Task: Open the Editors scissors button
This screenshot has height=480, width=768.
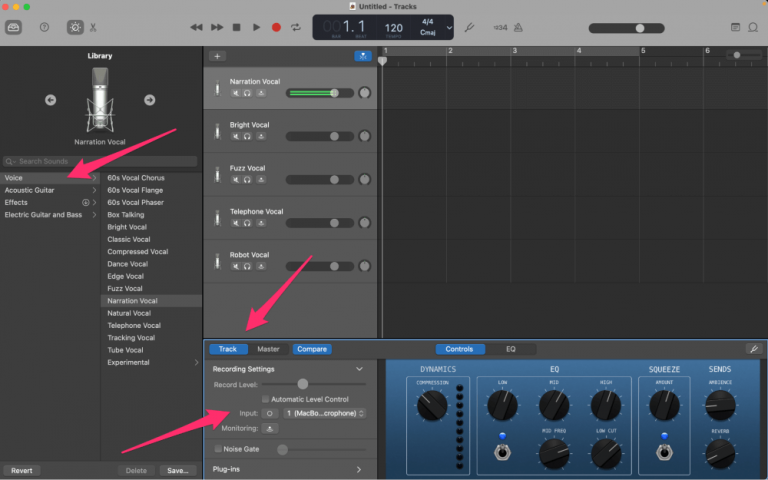Action: 93,27
